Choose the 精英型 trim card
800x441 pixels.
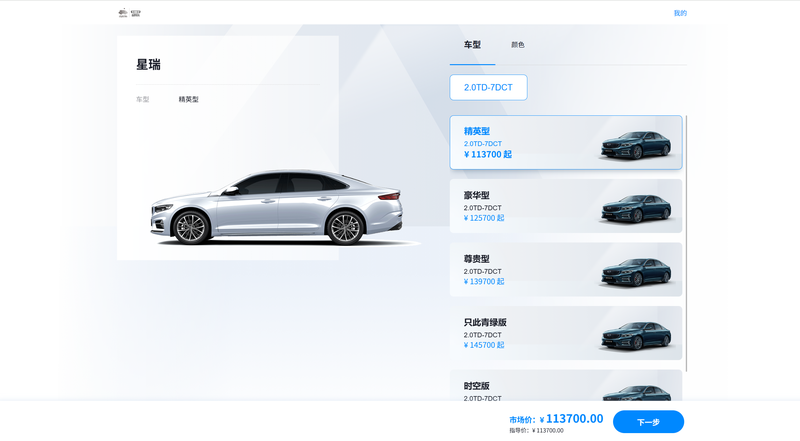[566, 142]
